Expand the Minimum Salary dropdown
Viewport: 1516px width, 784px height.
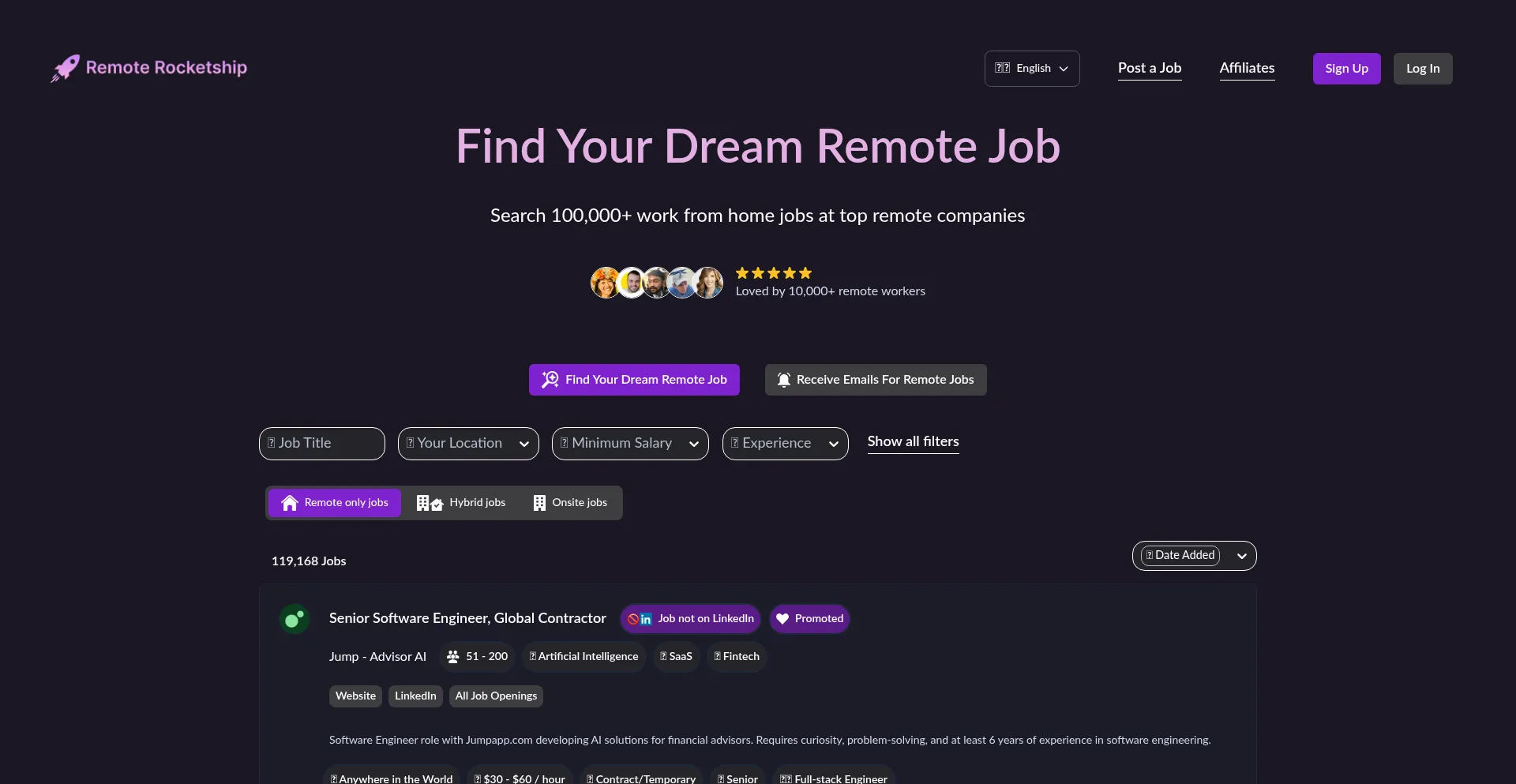pos(629,444)
